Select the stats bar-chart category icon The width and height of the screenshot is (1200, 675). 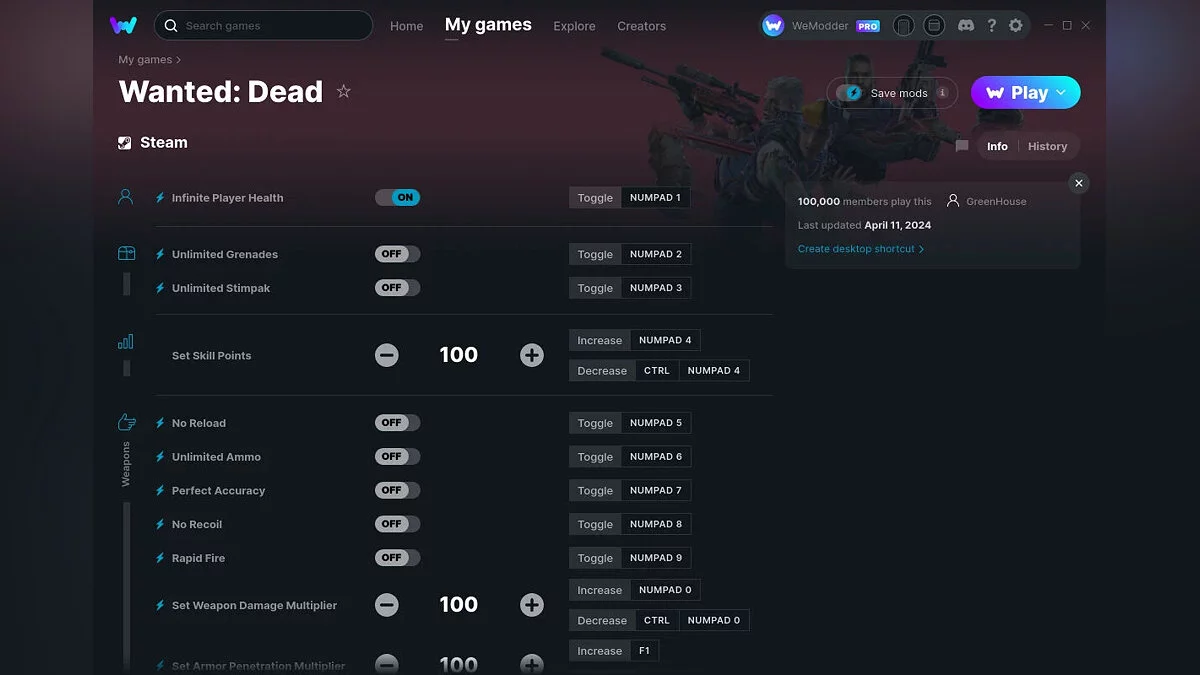click(126, 342)
